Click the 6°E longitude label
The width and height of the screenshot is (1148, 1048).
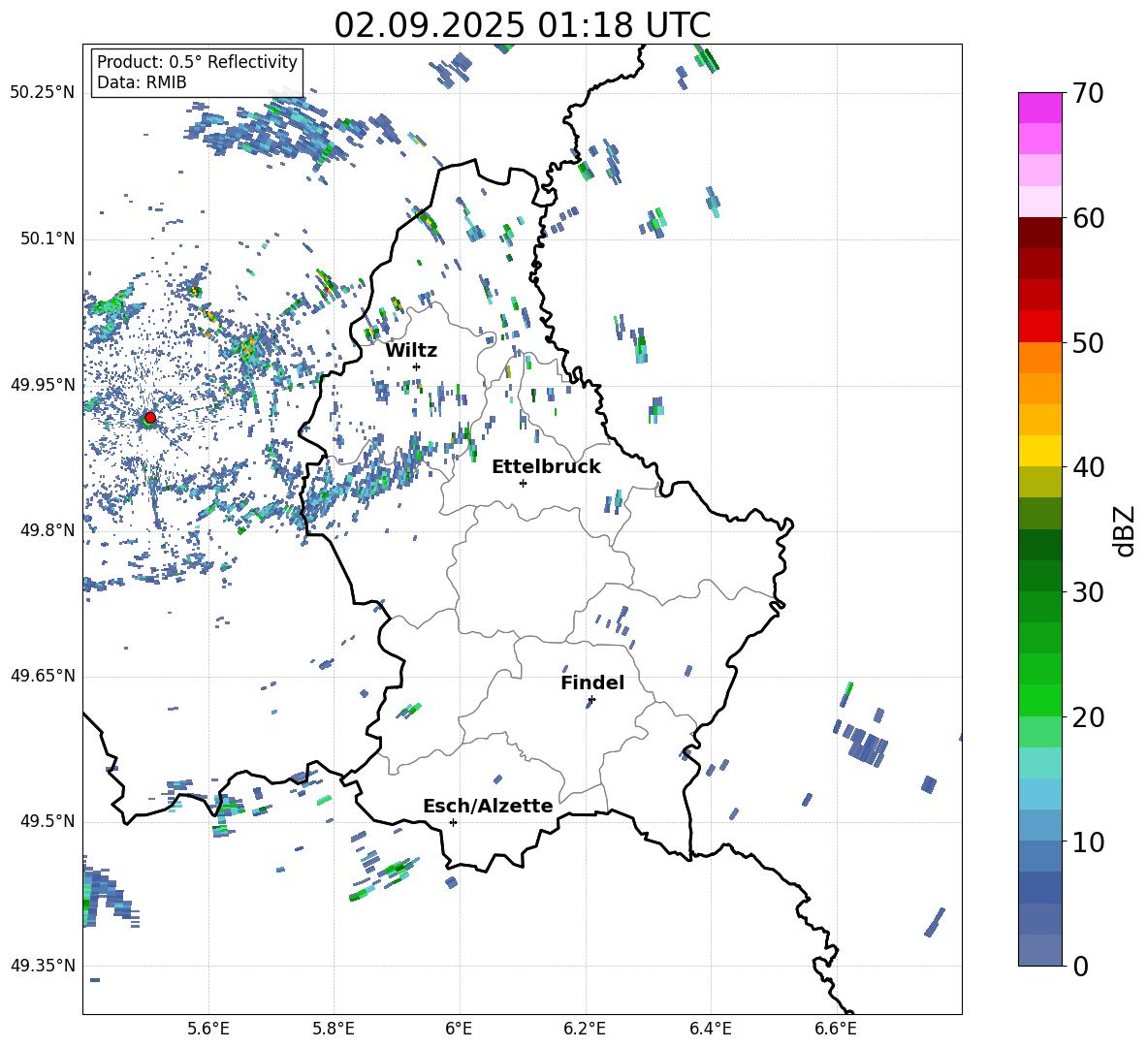pyautogui.click(x=459, y=1029)
